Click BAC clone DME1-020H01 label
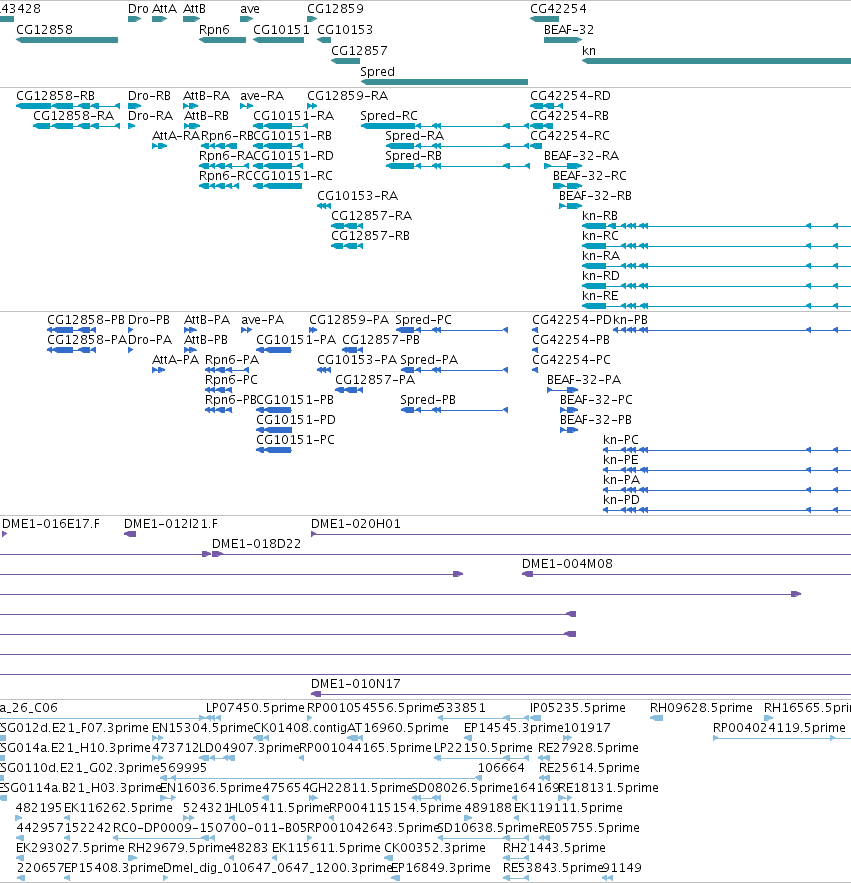851x883 pixels. coord(356,524)
